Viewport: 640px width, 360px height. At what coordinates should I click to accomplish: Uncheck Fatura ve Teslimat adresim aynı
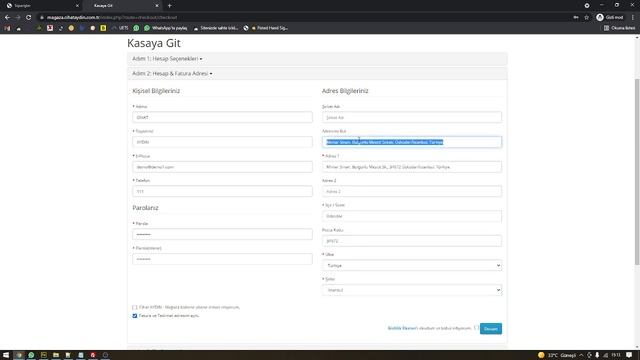point(135,316)
